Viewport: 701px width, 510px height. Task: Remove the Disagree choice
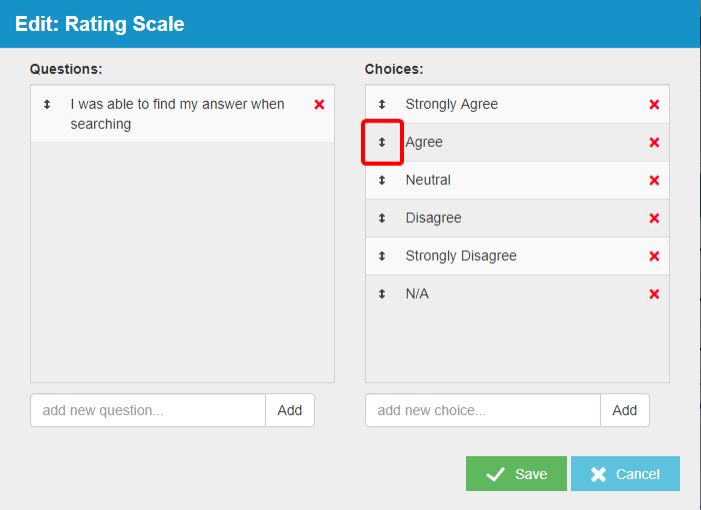tap(654, 218)
